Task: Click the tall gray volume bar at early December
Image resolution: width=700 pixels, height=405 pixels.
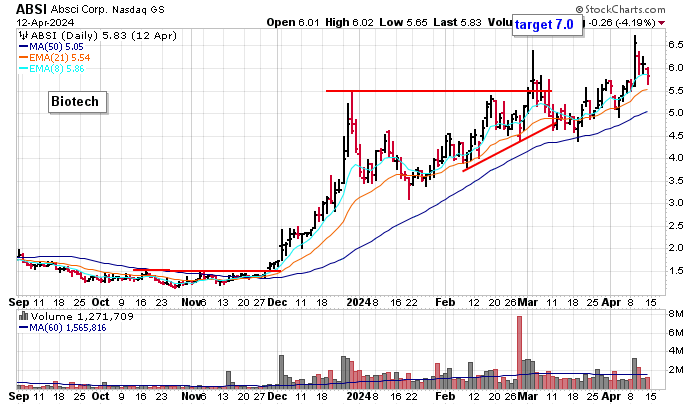Action: [281, 370]
